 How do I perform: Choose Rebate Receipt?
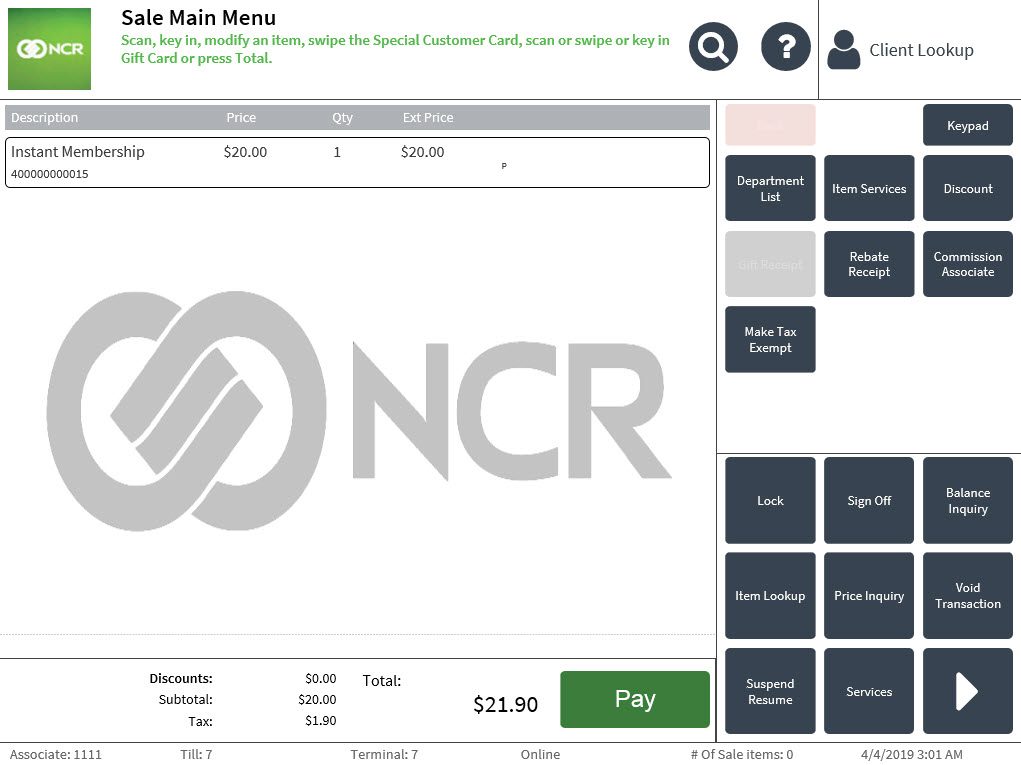[x=869, y=264]
